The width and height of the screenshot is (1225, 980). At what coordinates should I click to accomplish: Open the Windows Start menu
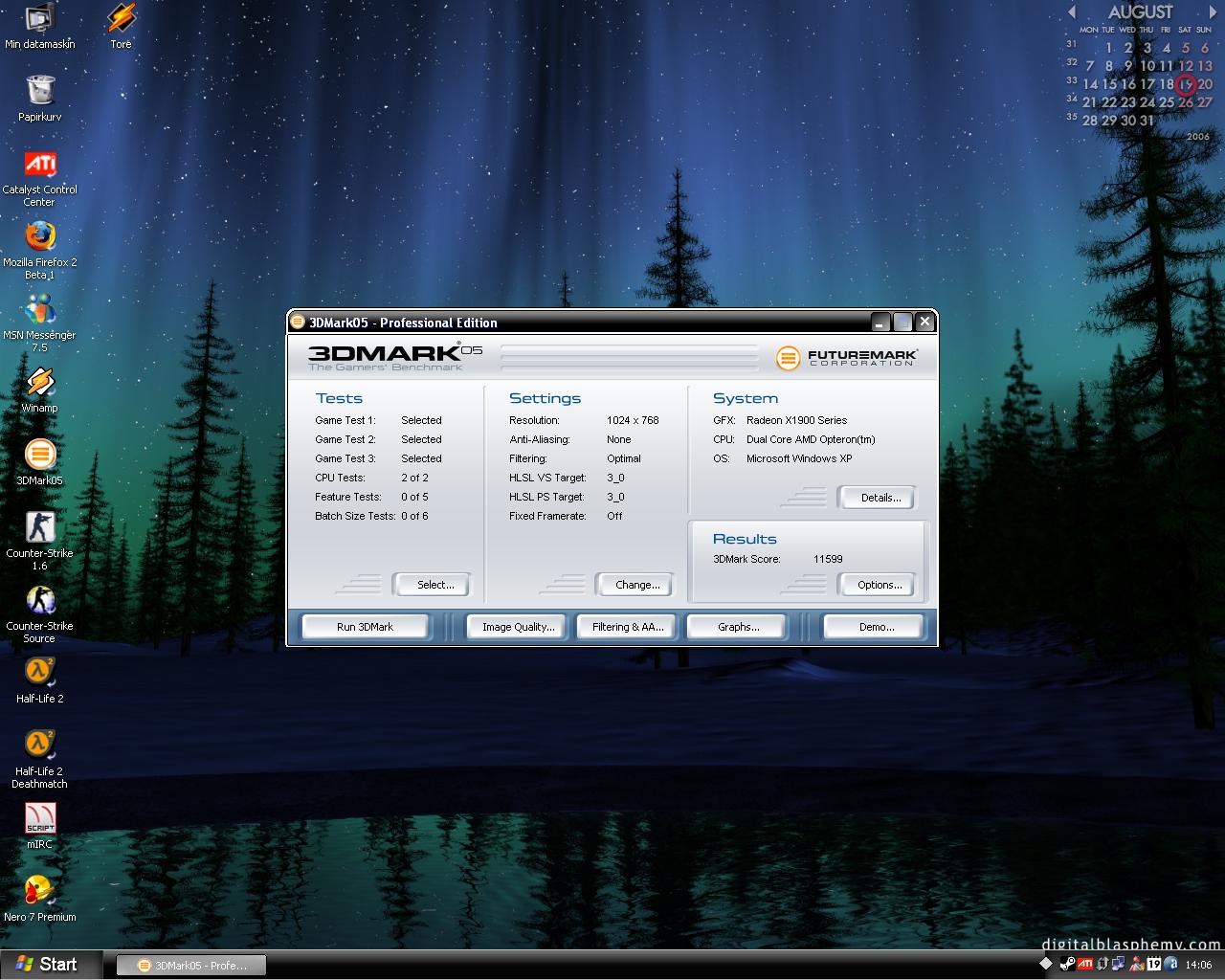(x=50, y=965)
